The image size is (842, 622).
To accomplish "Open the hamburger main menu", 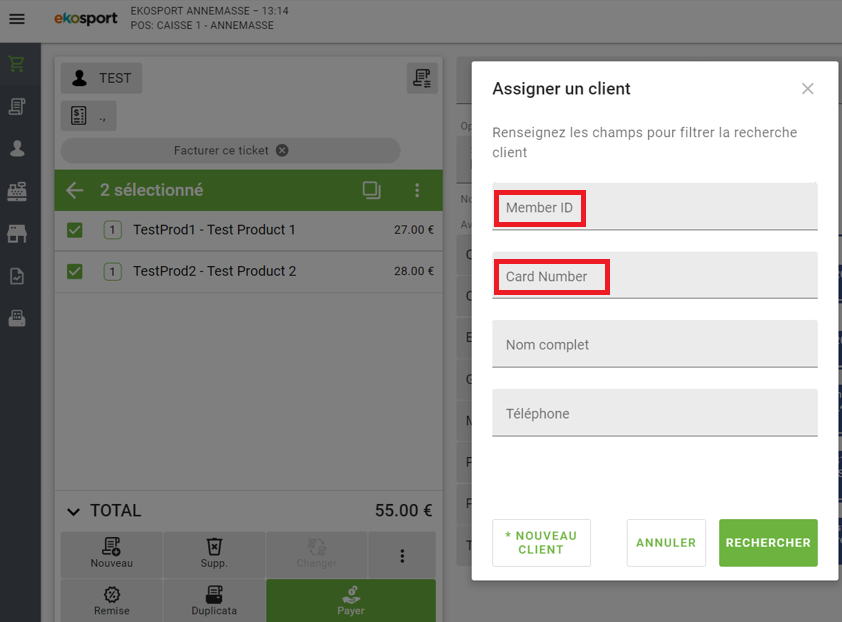I will coord(17,19).
